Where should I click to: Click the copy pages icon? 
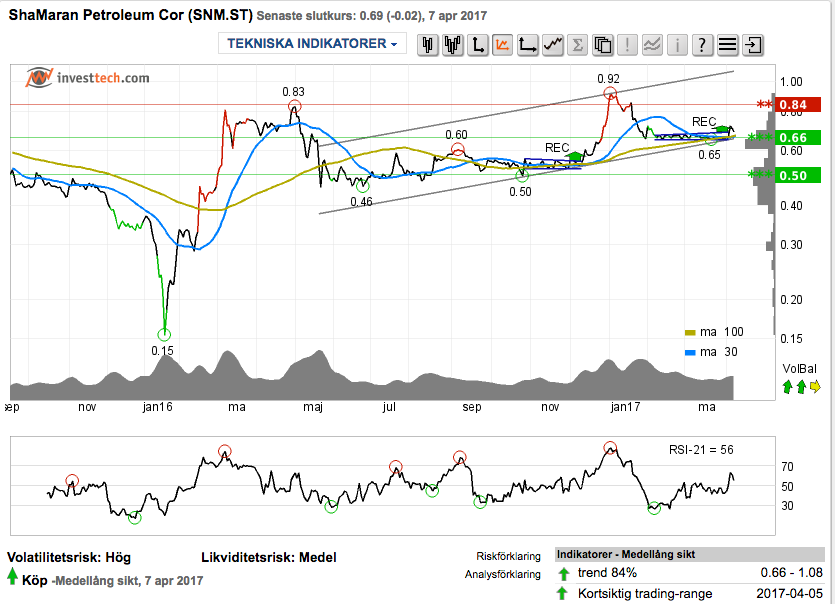(603, 45)
